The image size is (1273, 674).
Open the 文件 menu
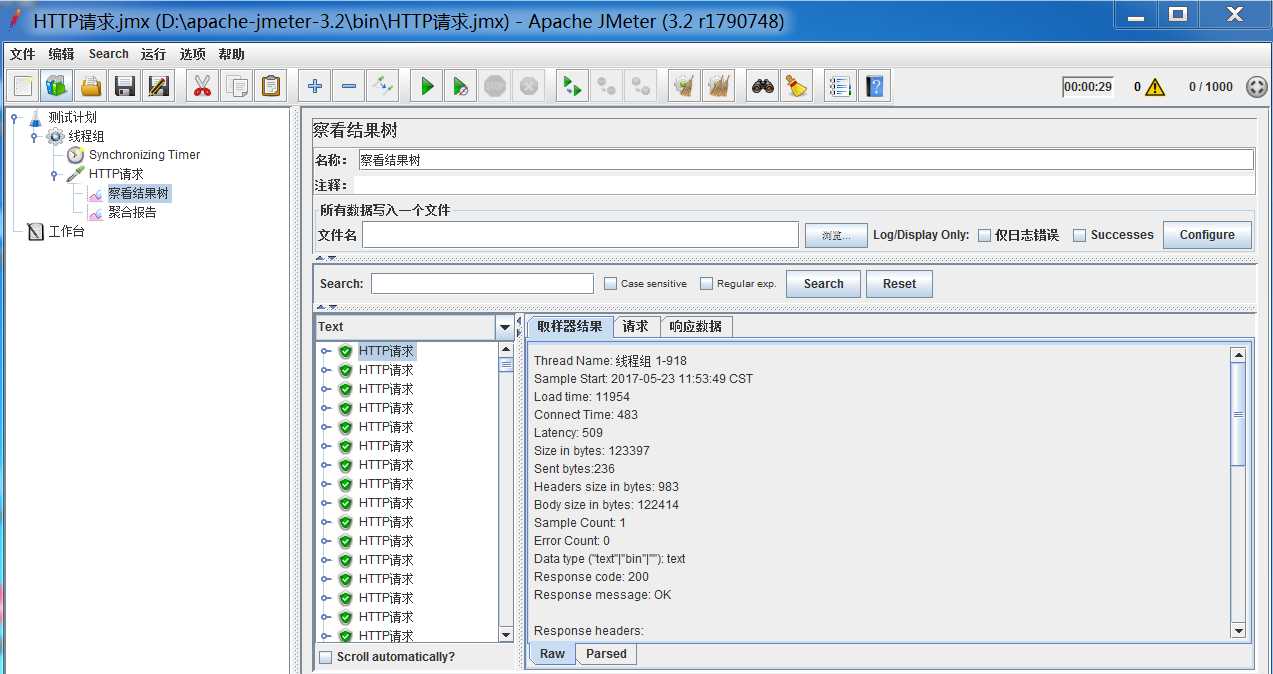[22, 54]
